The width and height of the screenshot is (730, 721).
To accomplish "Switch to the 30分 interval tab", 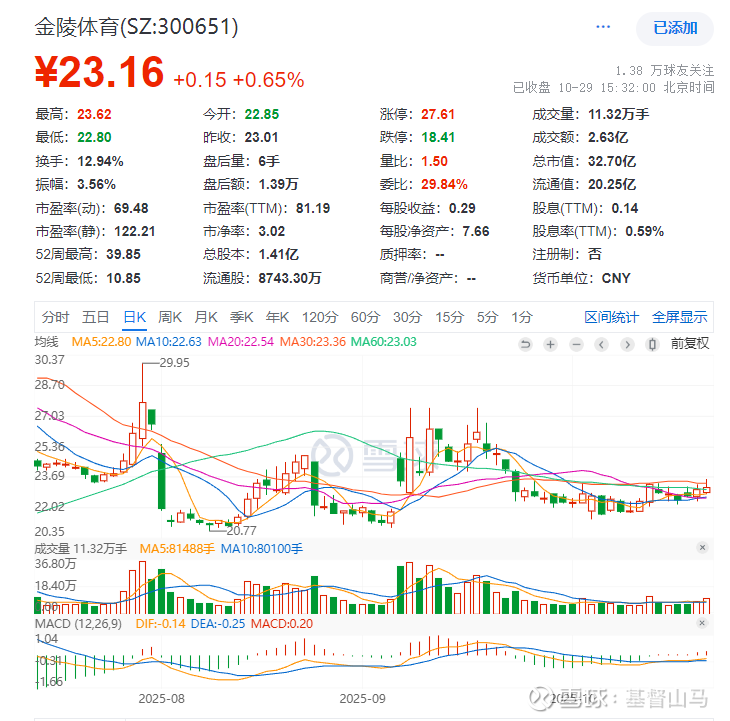I will [407, 317].
